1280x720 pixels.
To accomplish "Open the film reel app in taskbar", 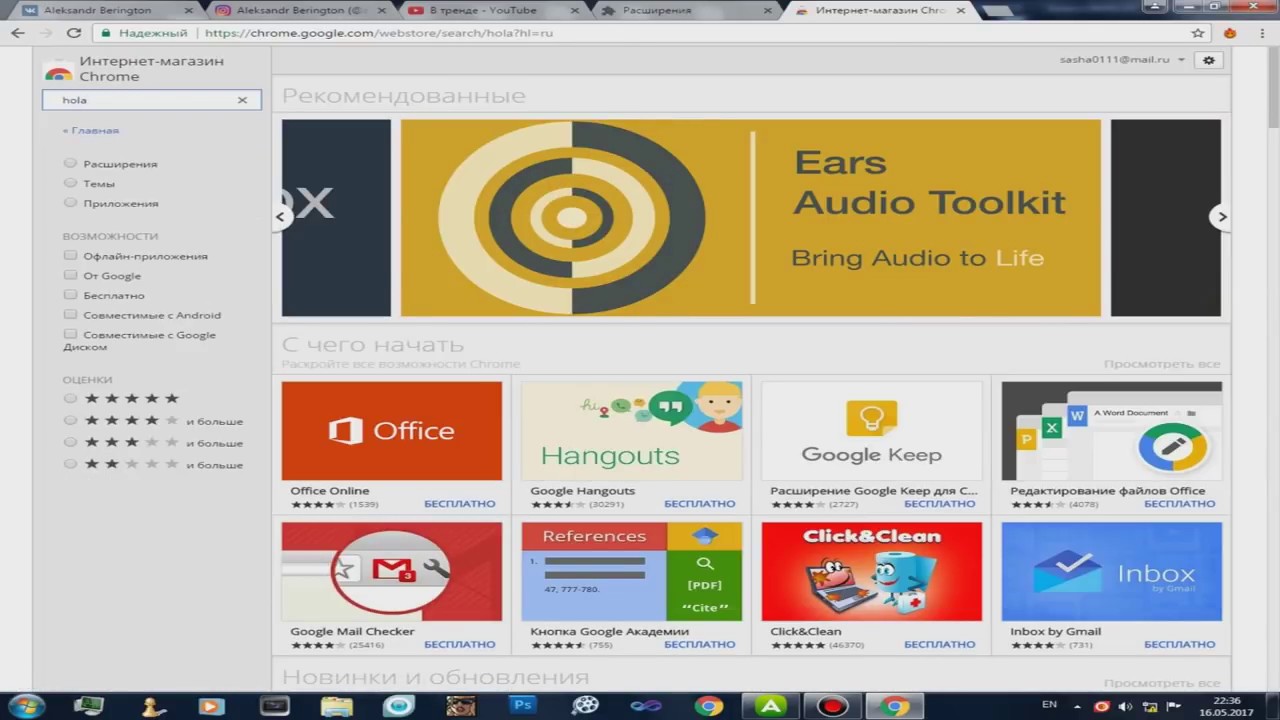I will [x=585, y=706].
